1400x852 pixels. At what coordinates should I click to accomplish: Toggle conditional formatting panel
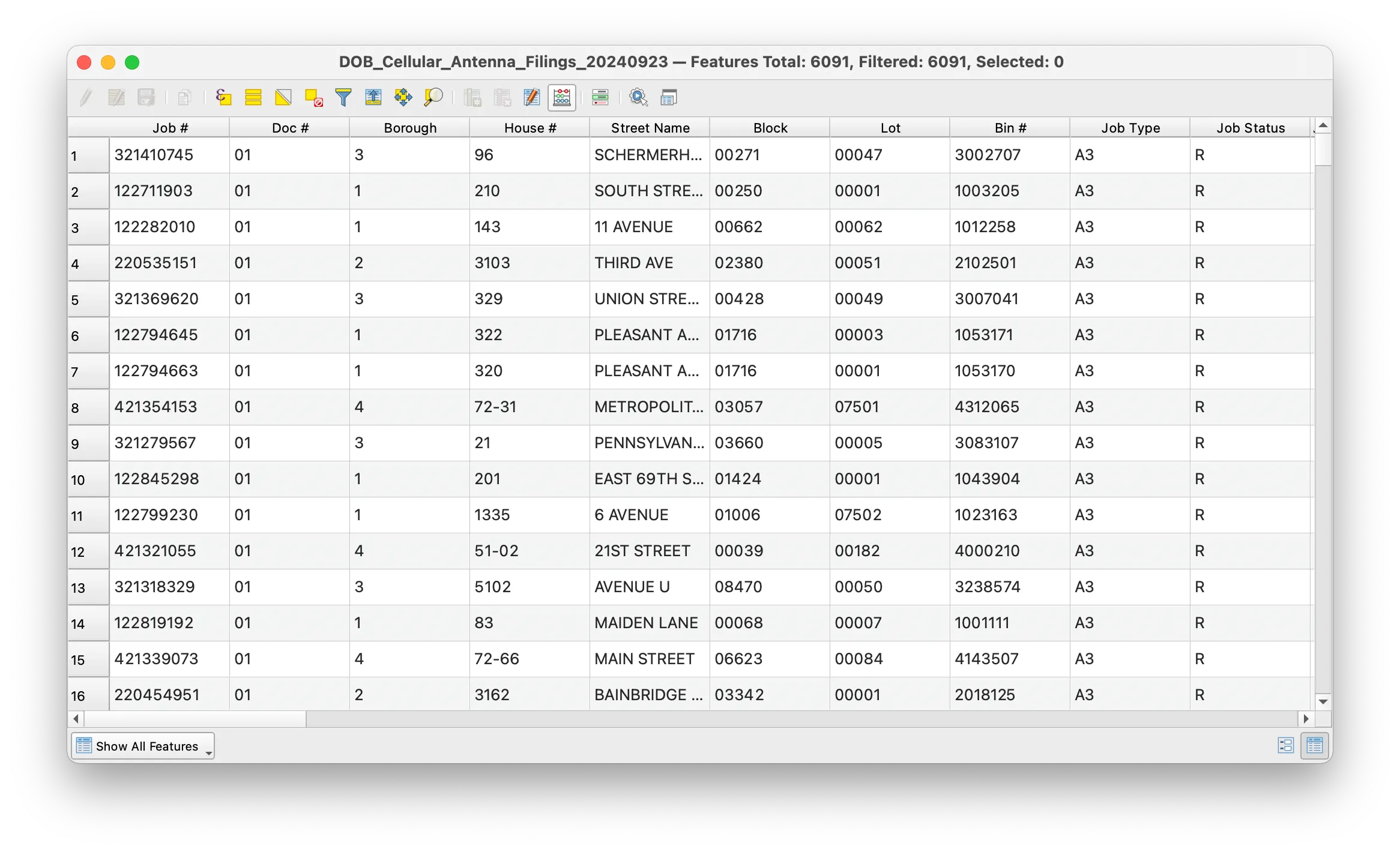[601, 97]
